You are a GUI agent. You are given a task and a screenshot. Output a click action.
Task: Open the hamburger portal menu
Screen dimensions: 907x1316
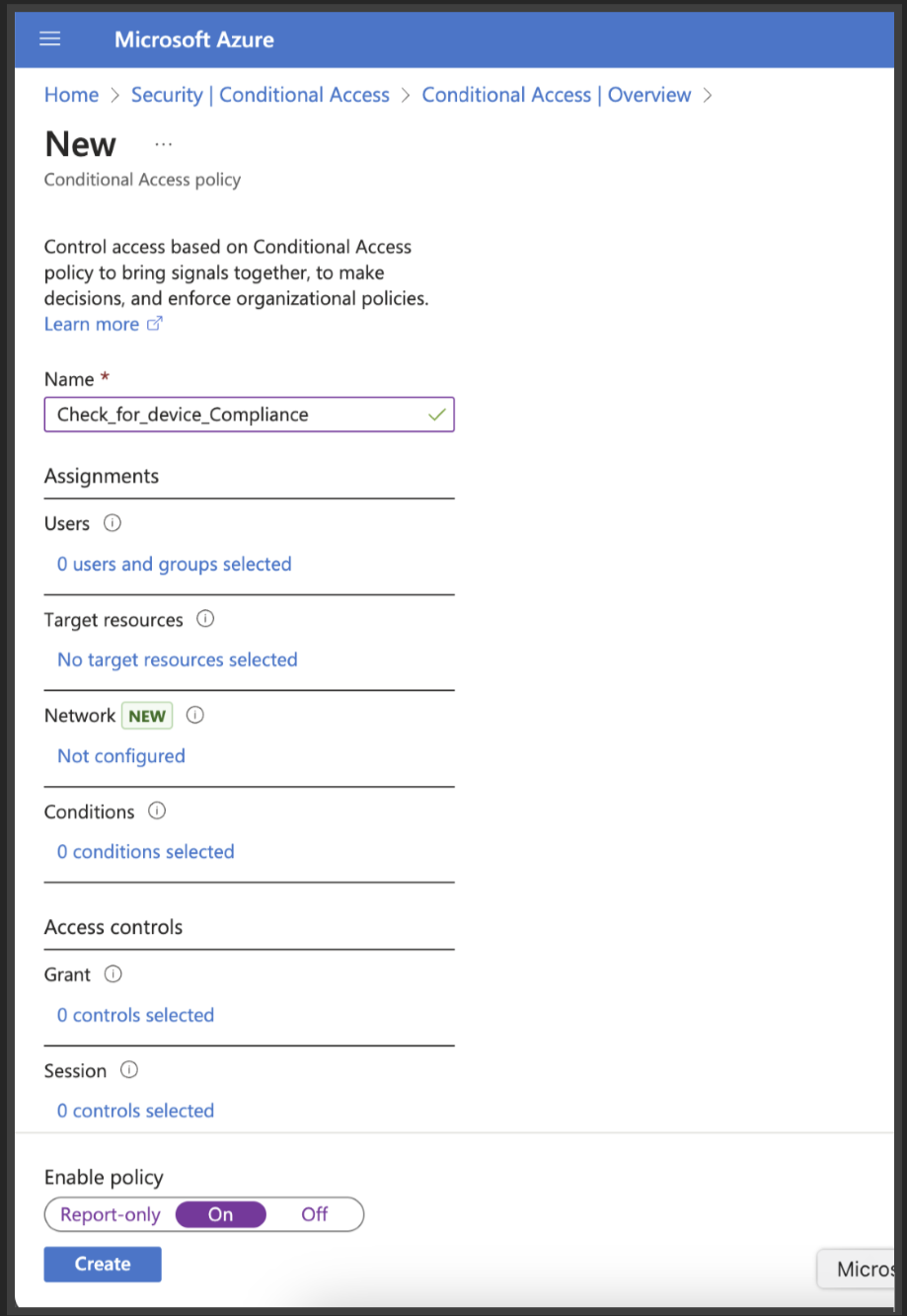pos(50,39)
